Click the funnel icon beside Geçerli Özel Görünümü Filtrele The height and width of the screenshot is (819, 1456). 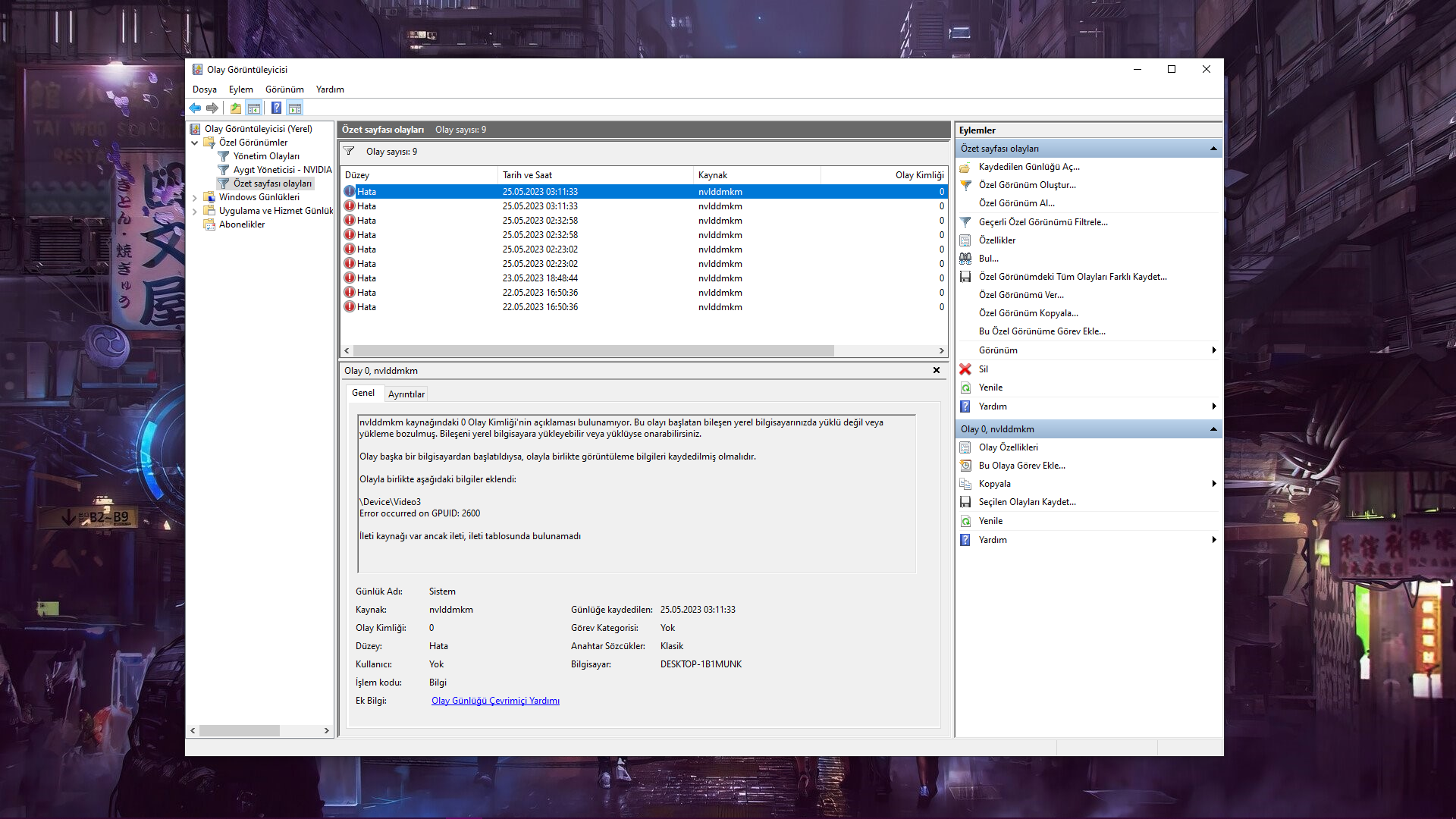coord(965,222)
